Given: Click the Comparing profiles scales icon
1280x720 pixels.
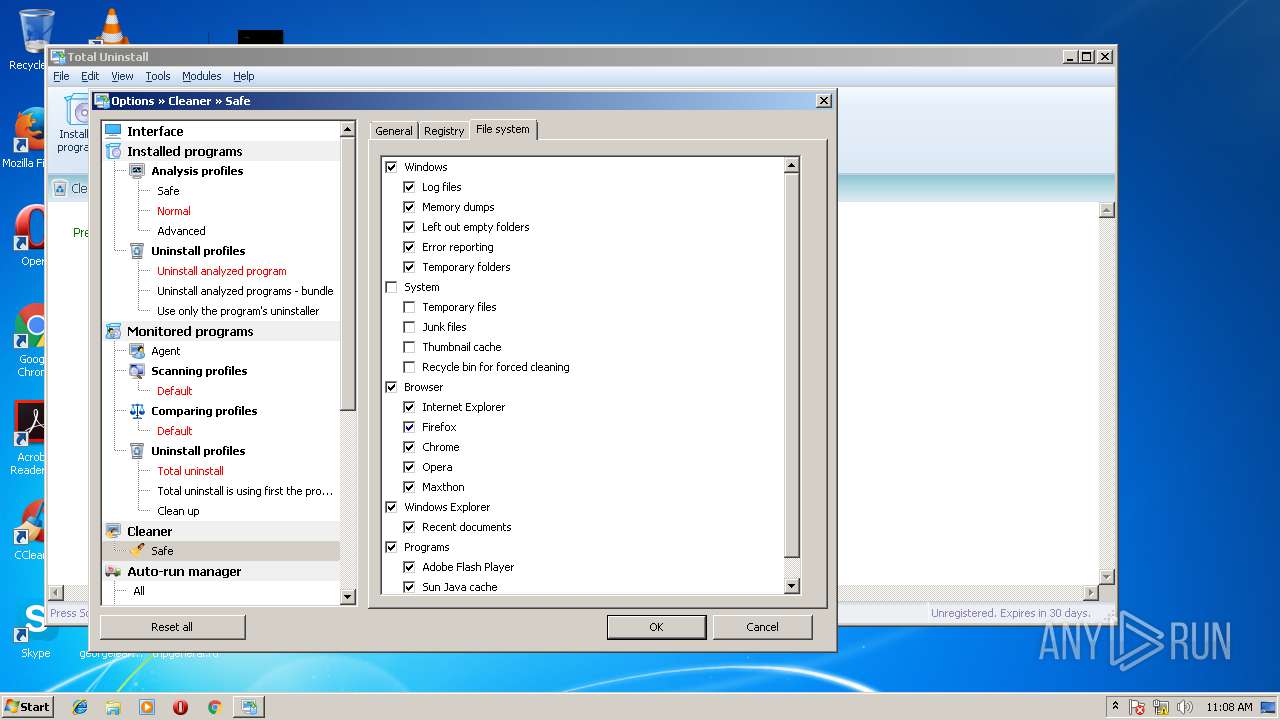Looking at the screenshot, I should [x=137, y=411].
